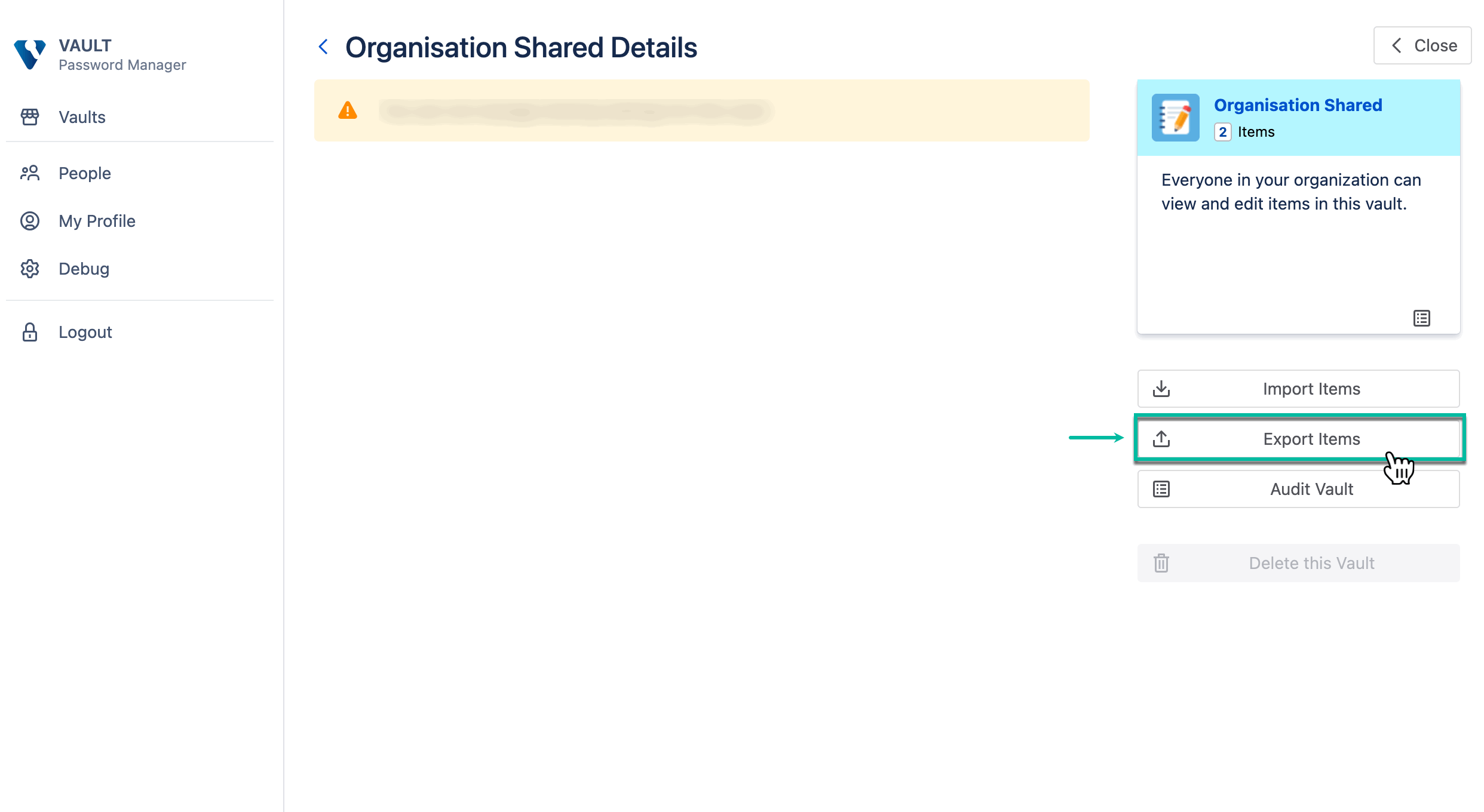Image resolution: width=1484 pixels, height=812 pixels.
Task: Start an Audit Vault review
Action: coord(1298,489)
